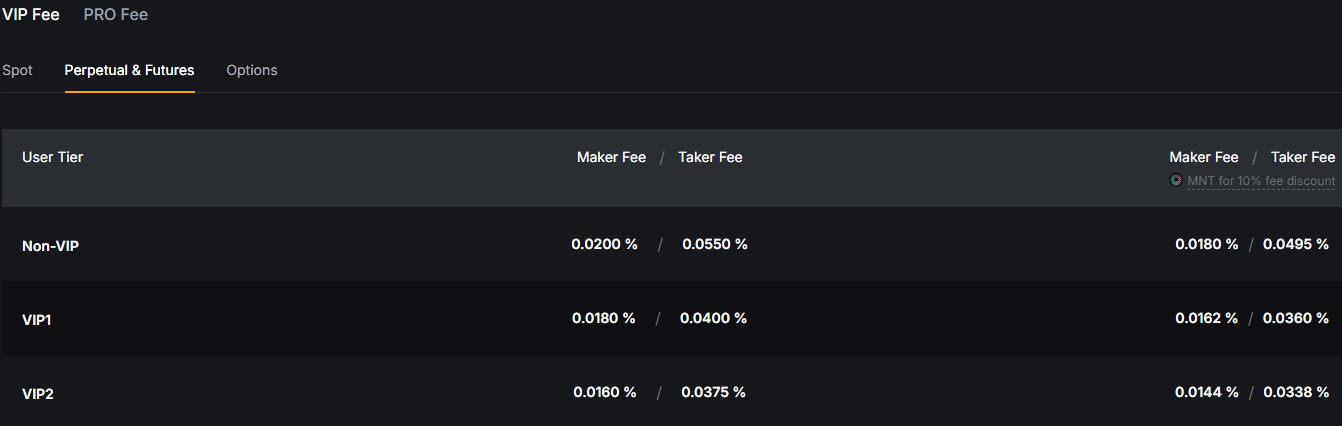Select the VIP1 tier row label
Viewport: 1342px width, 426px height.
tap(37, 319)
